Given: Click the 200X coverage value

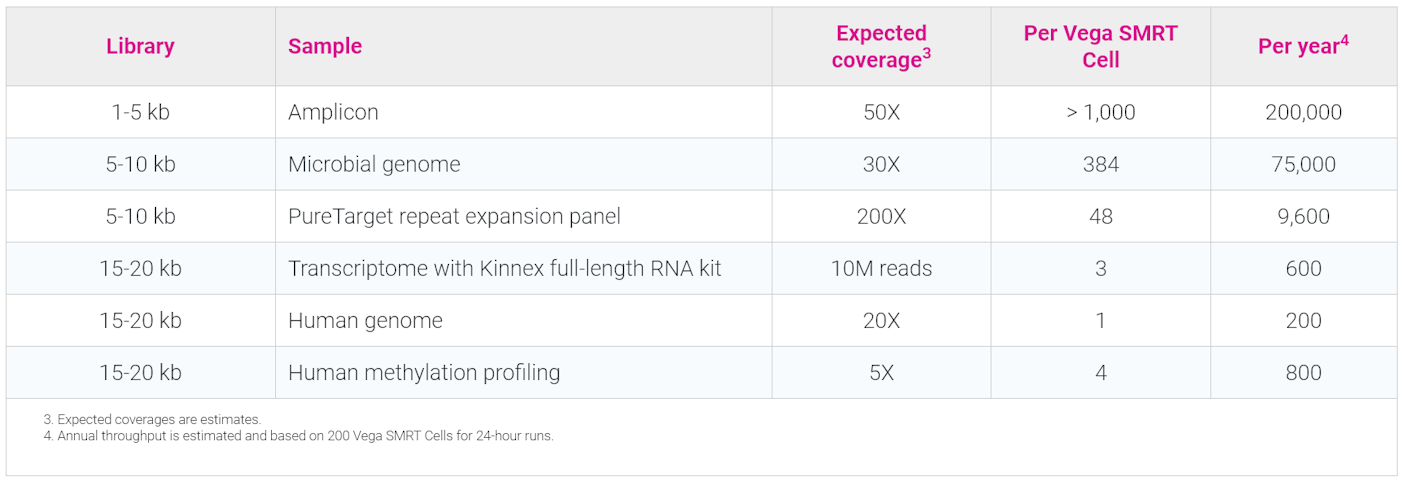Looking at the screenshot, I should [881, 216].
